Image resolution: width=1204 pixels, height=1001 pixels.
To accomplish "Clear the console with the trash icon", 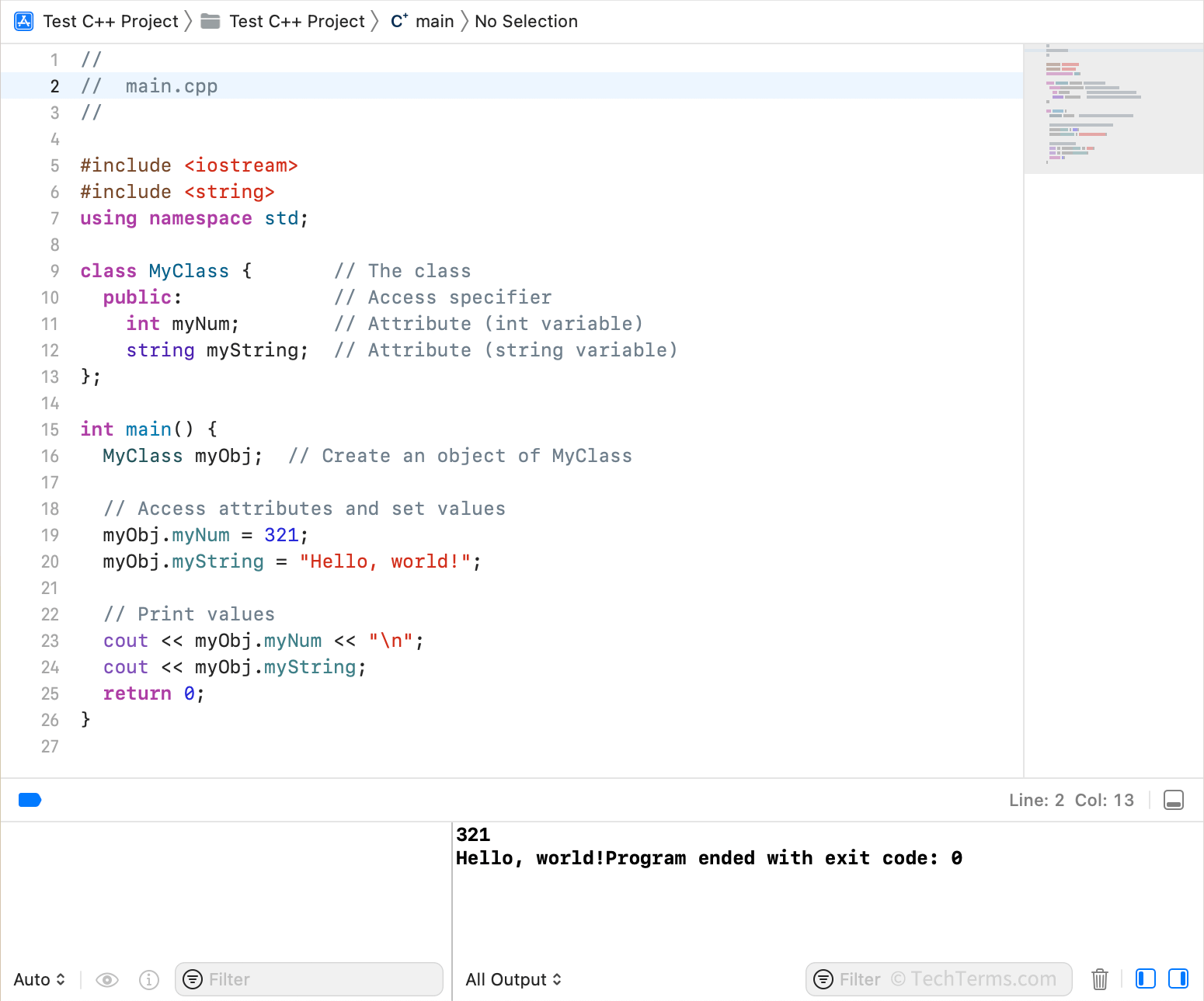I will [x=1099, y=979].
